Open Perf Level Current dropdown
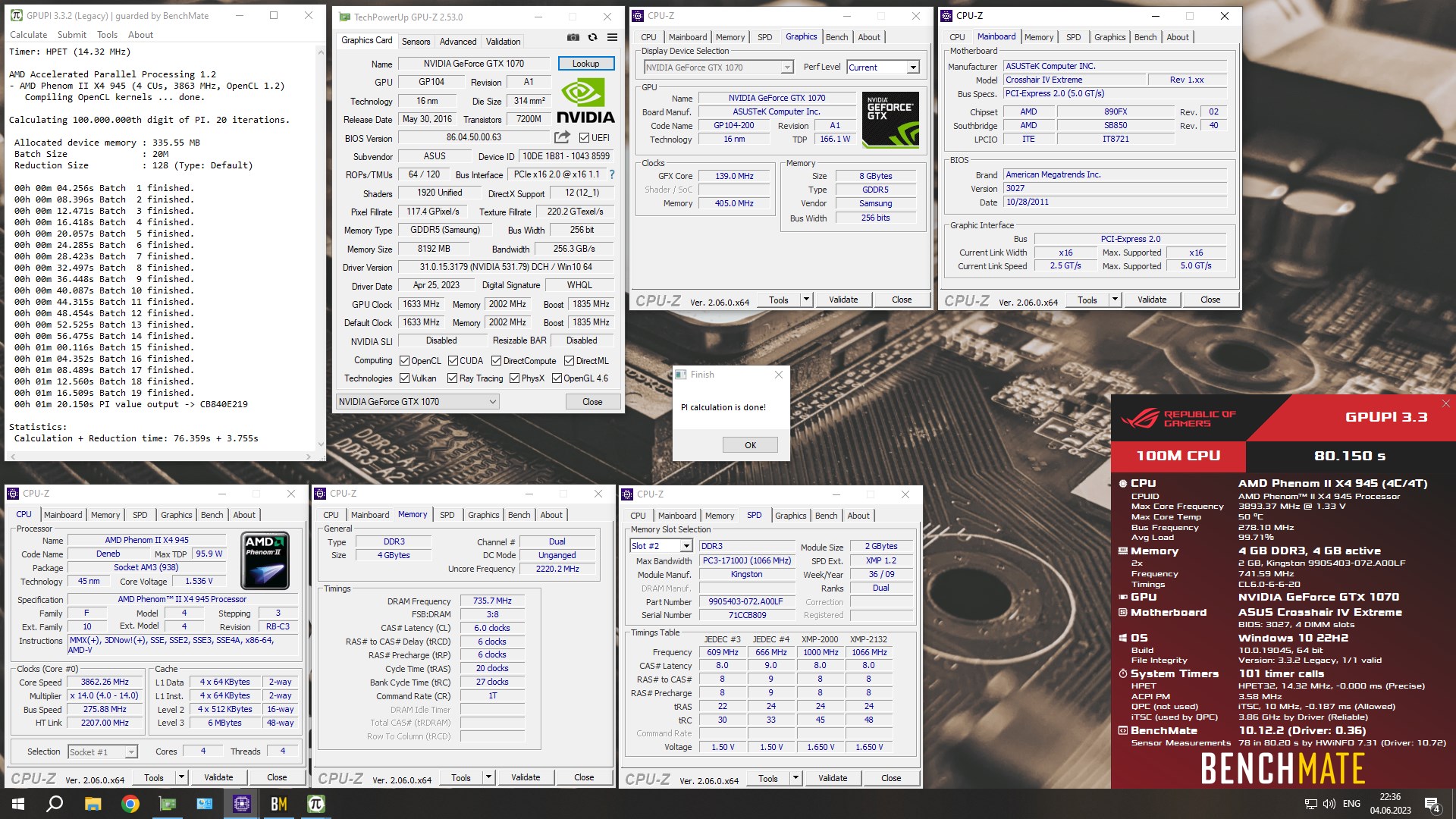 click(x=883, y=67)
